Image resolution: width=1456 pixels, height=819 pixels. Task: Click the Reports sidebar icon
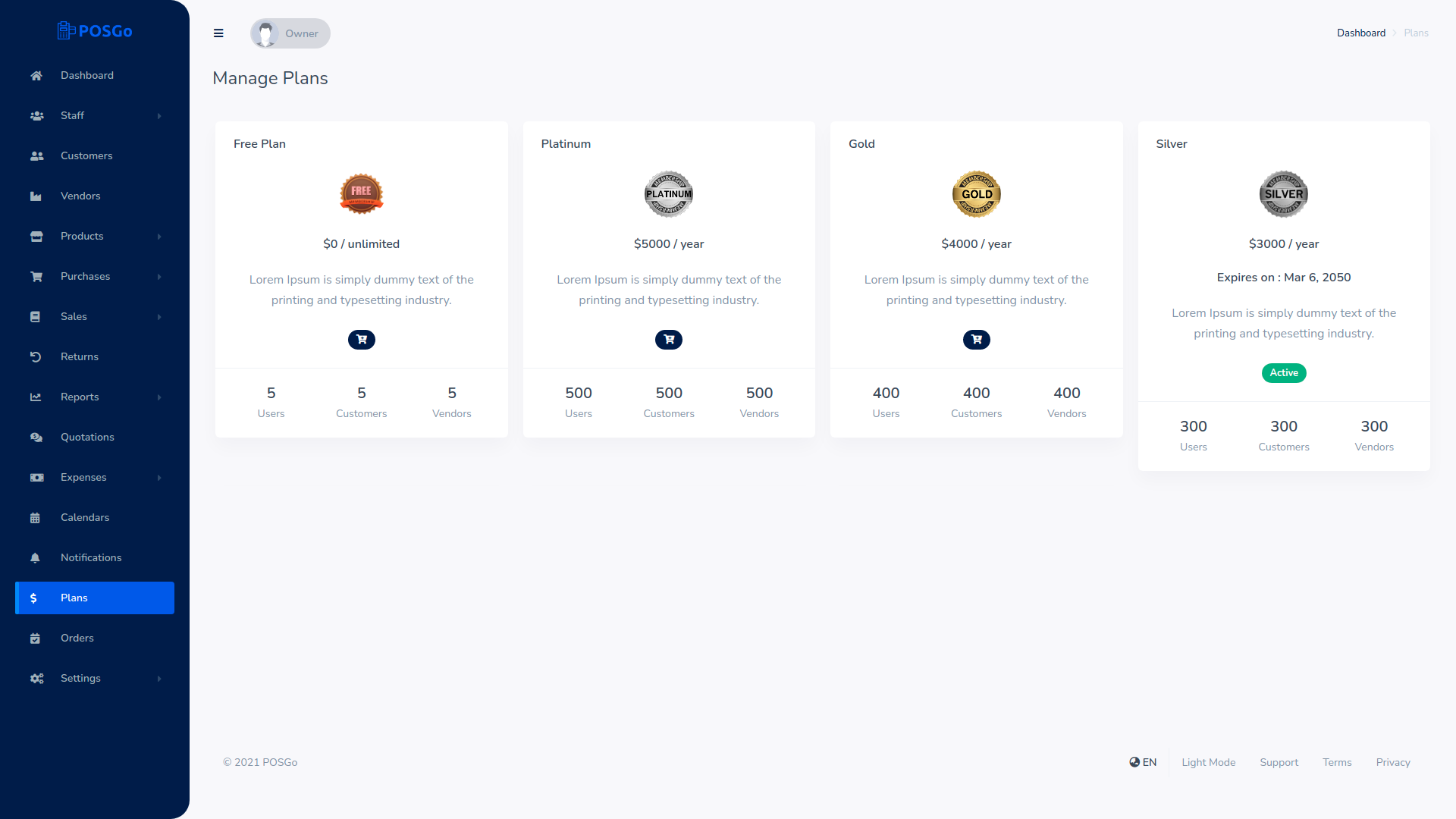(x=35, y=397)
